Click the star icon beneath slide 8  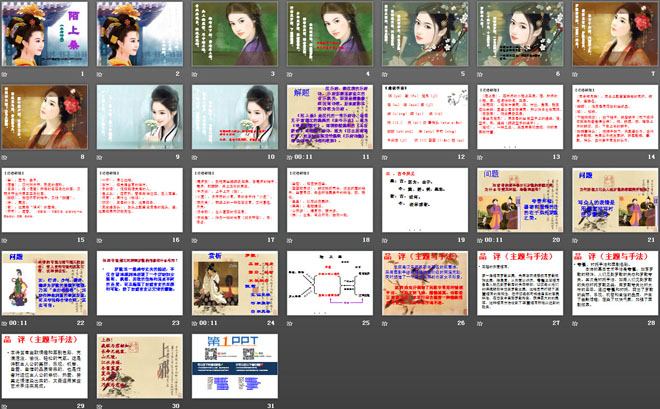click(6, 157)
